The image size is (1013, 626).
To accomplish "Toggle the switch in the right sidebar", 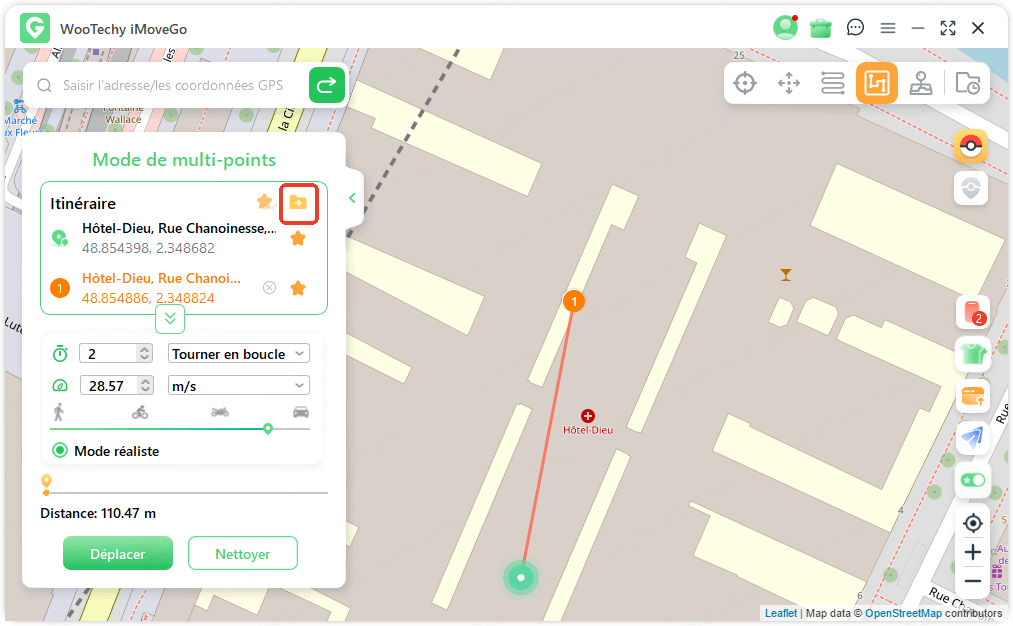I will click(x=971, y=481).
